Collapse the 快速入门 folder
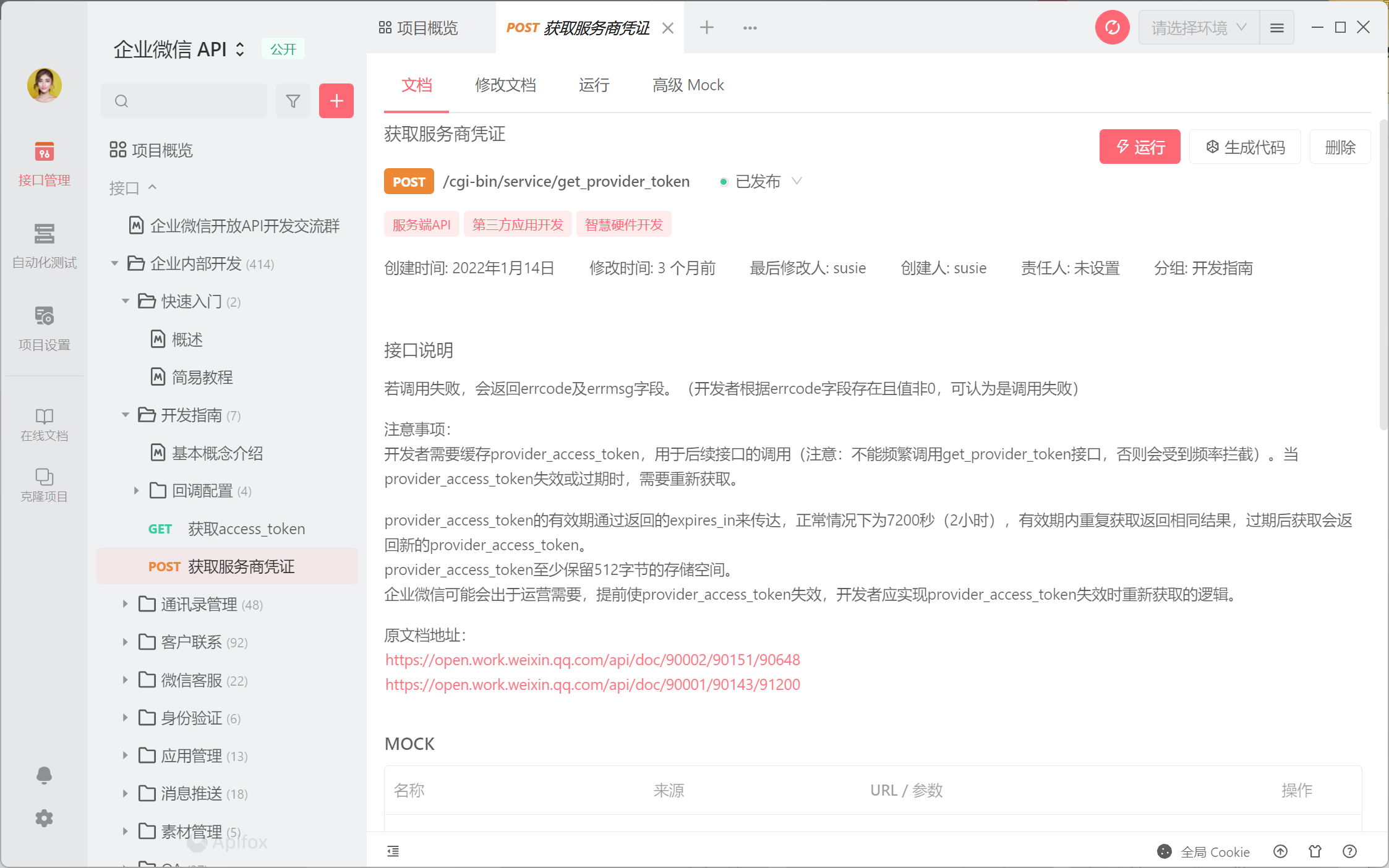This screenshot has height=868, width=1389. 125,301
